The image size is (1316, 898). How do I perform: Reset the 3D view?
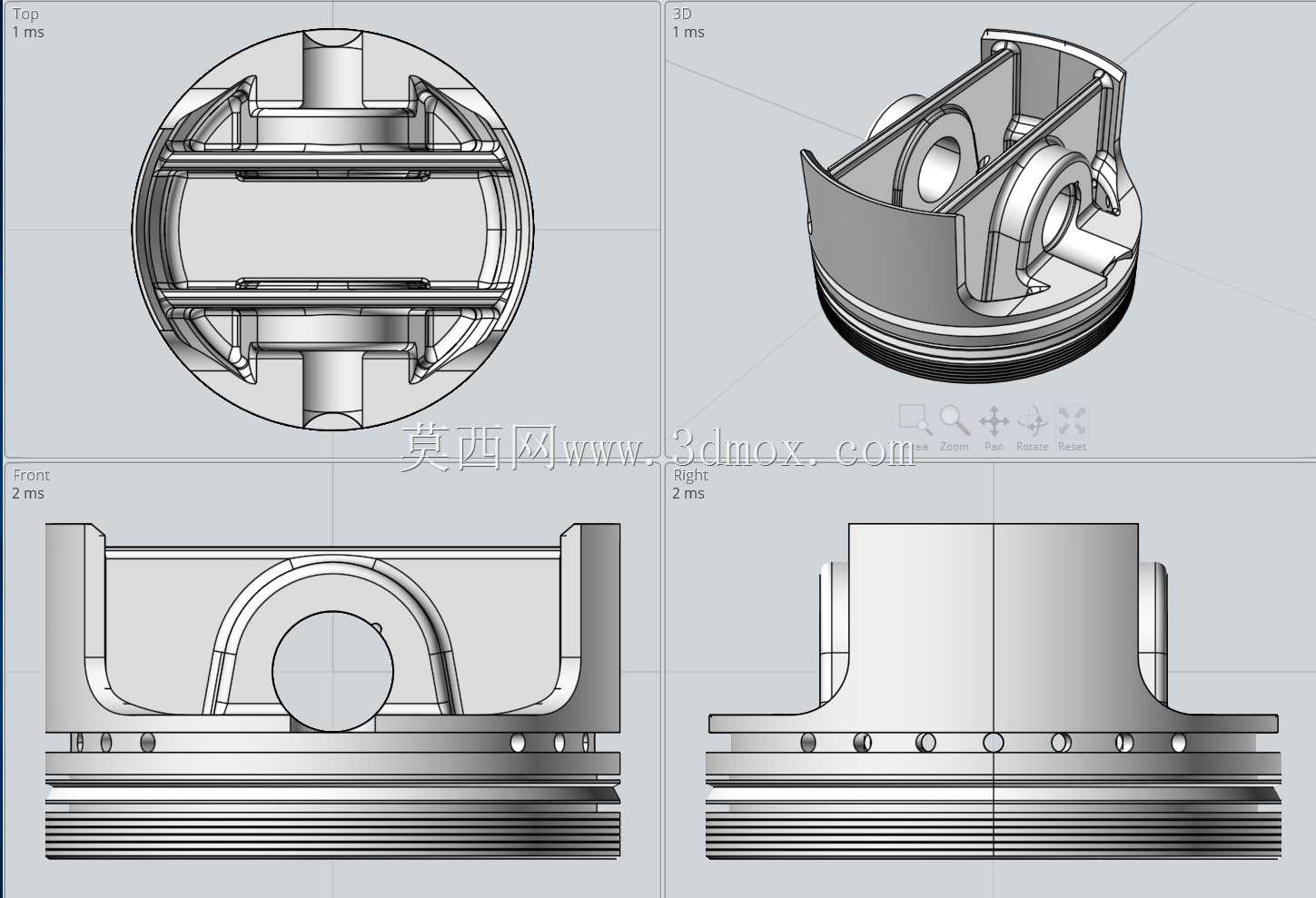point(1072,428)
